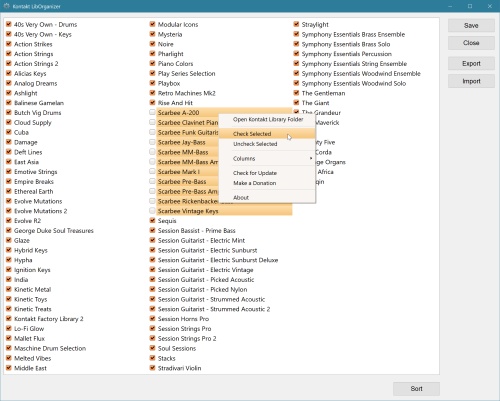The height and width of the screenshot is (401, 500).
Task: Click the Export button
Action: pyautogui.click(x=471, y=64)
